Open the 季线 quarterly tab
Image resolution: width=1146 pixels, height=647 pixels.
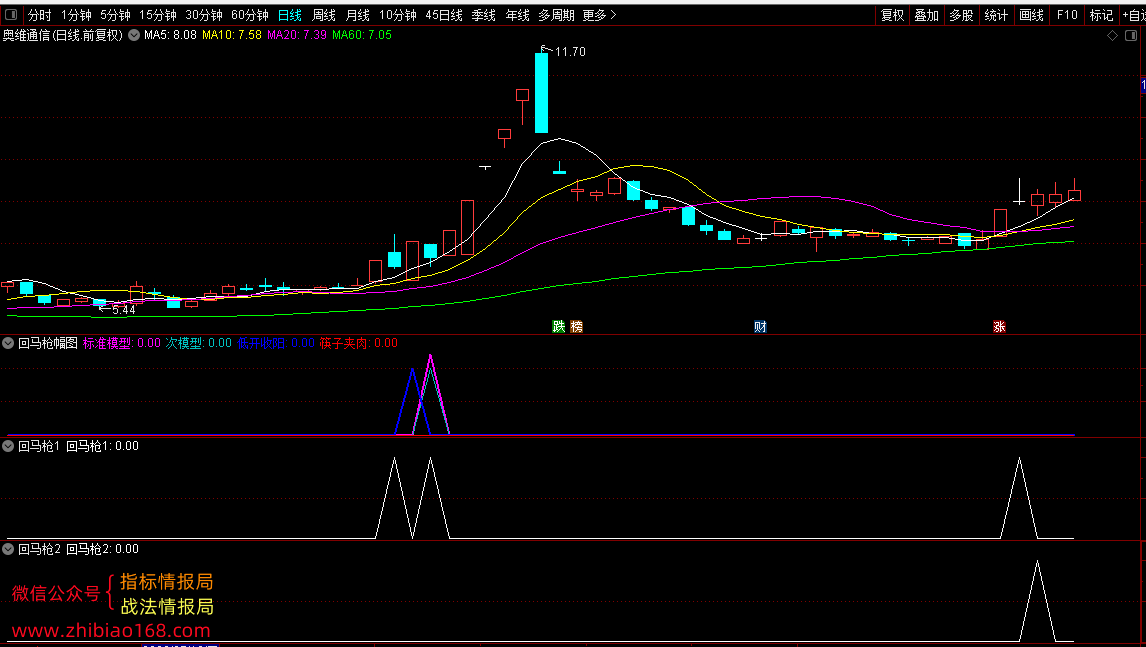483,15
